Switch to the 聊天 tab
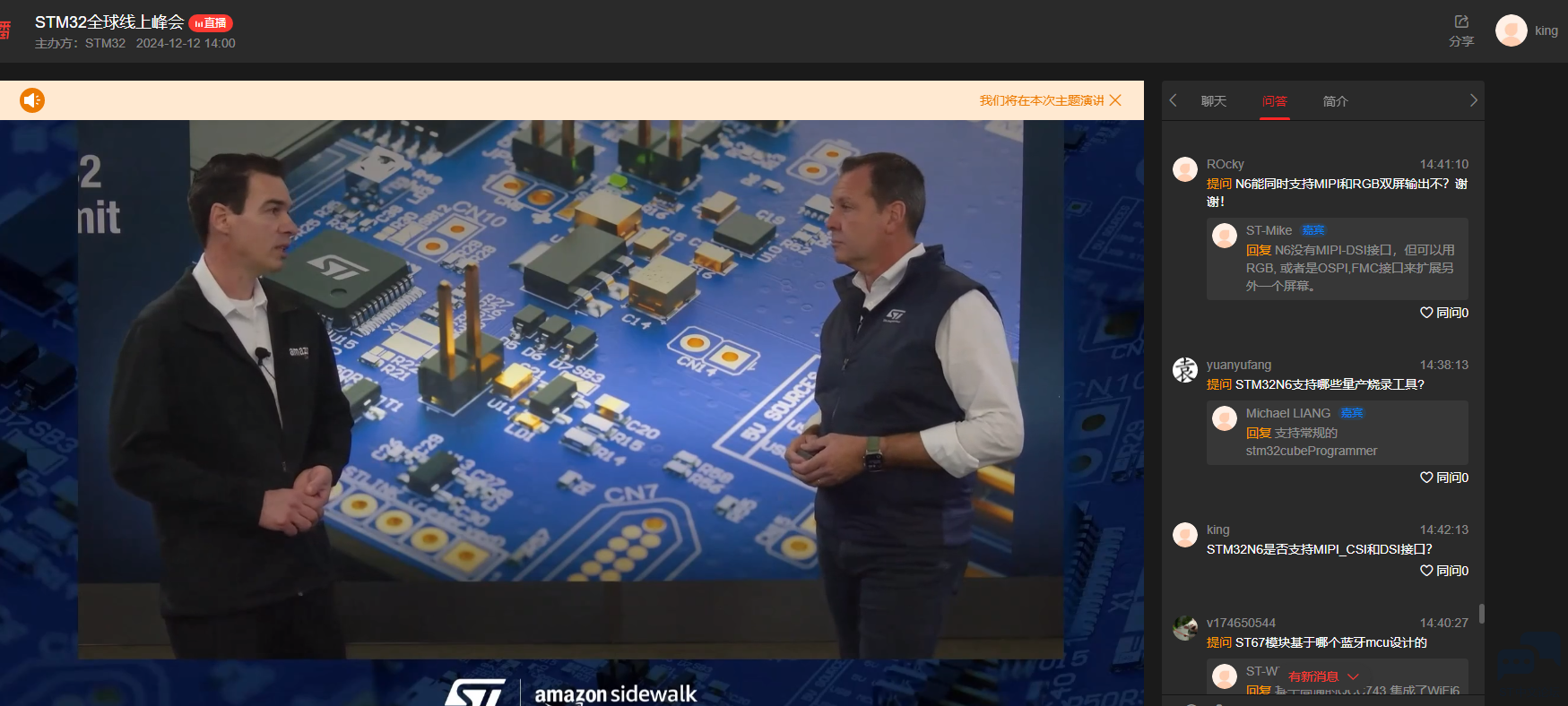 pyautogui.click(x=1214, y=101)
